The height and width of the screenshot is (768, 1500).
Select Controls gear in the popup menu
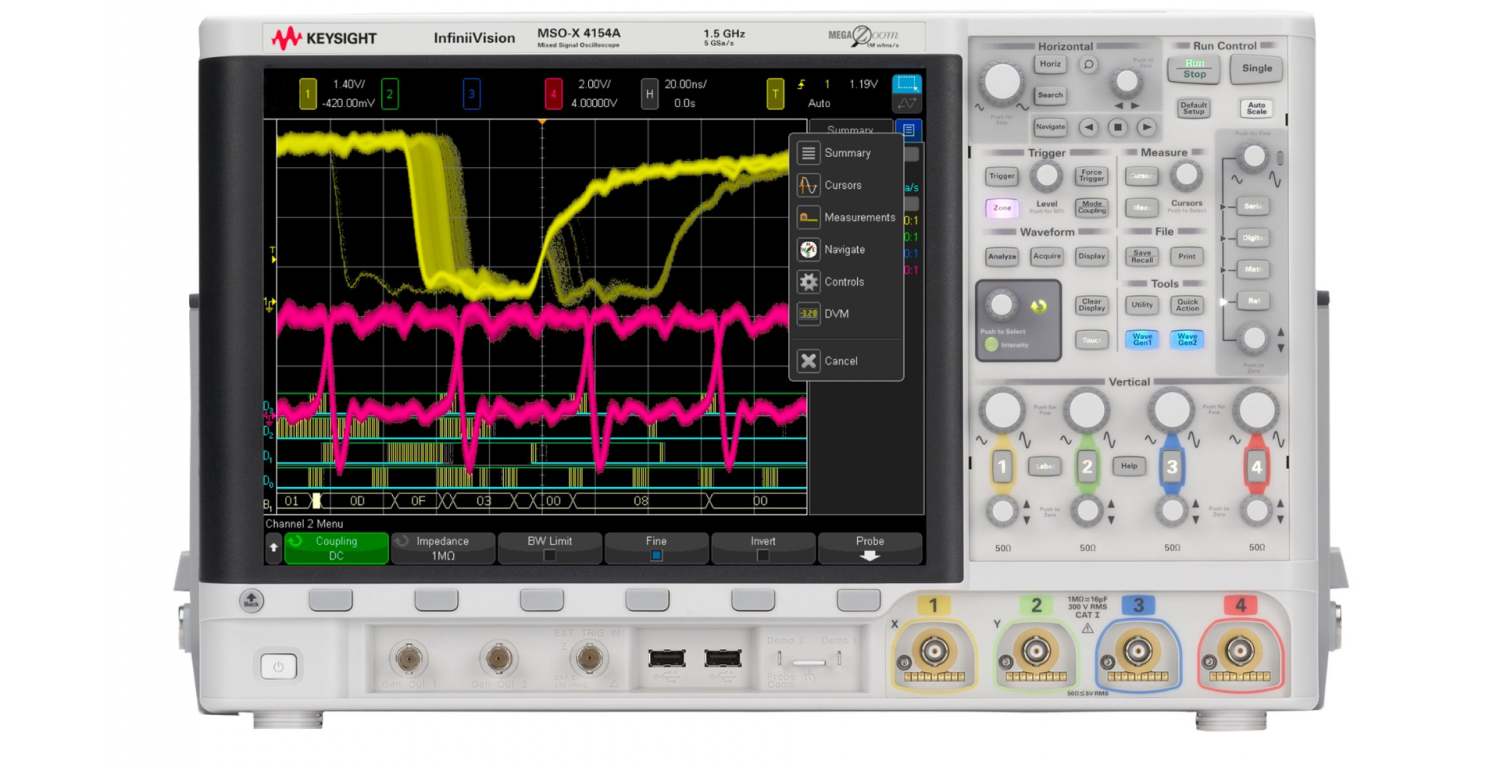(x=808, y=282)
